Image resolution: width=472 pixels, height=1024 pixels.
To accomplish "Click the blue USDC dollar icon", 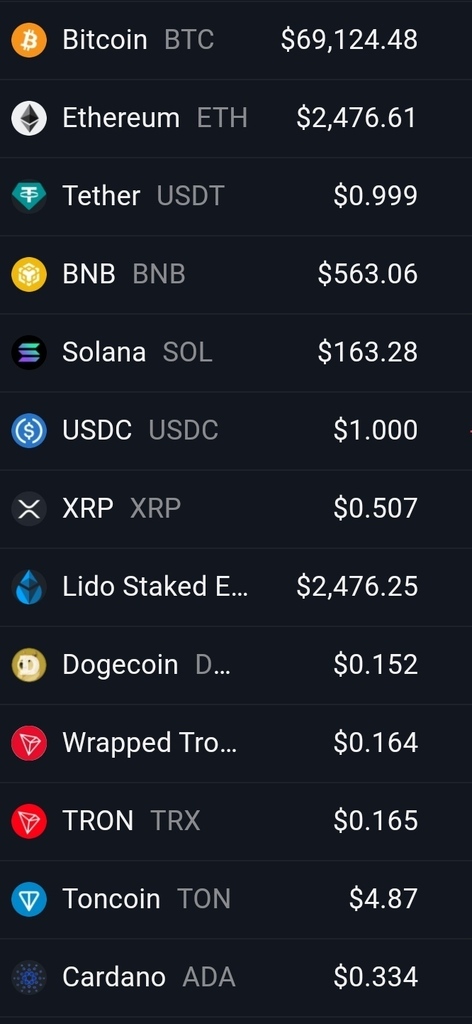I will [x=29, y=430].
